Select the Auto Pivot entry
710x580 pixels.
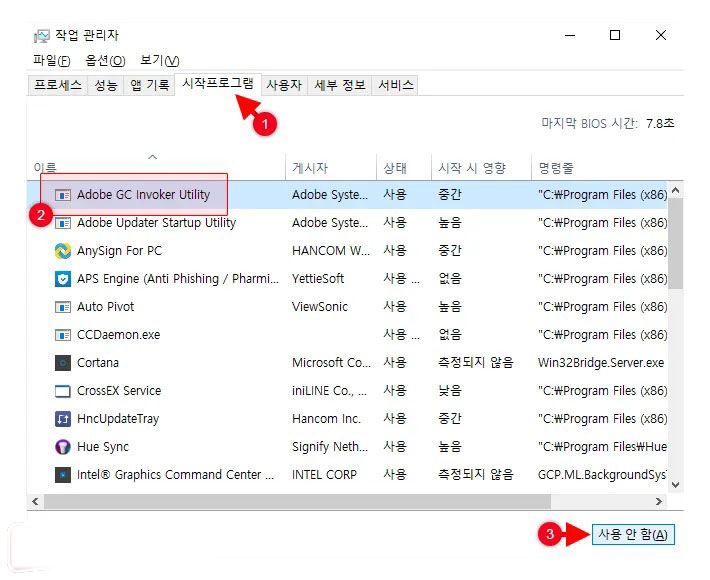[x=106, y=307]
